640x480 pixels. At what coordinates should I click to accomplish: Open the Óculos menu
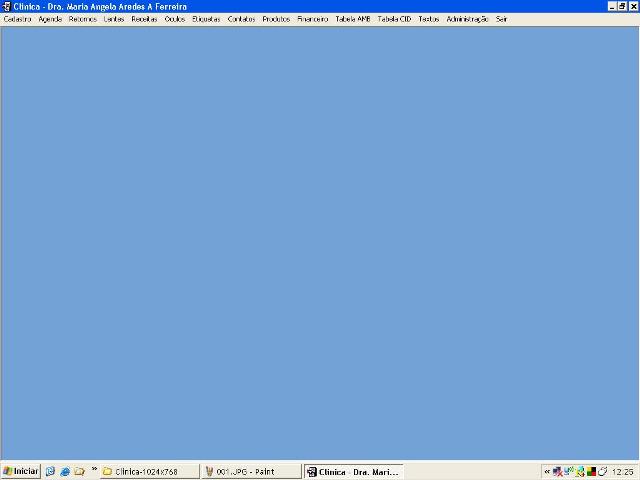(x=175, y=19)
